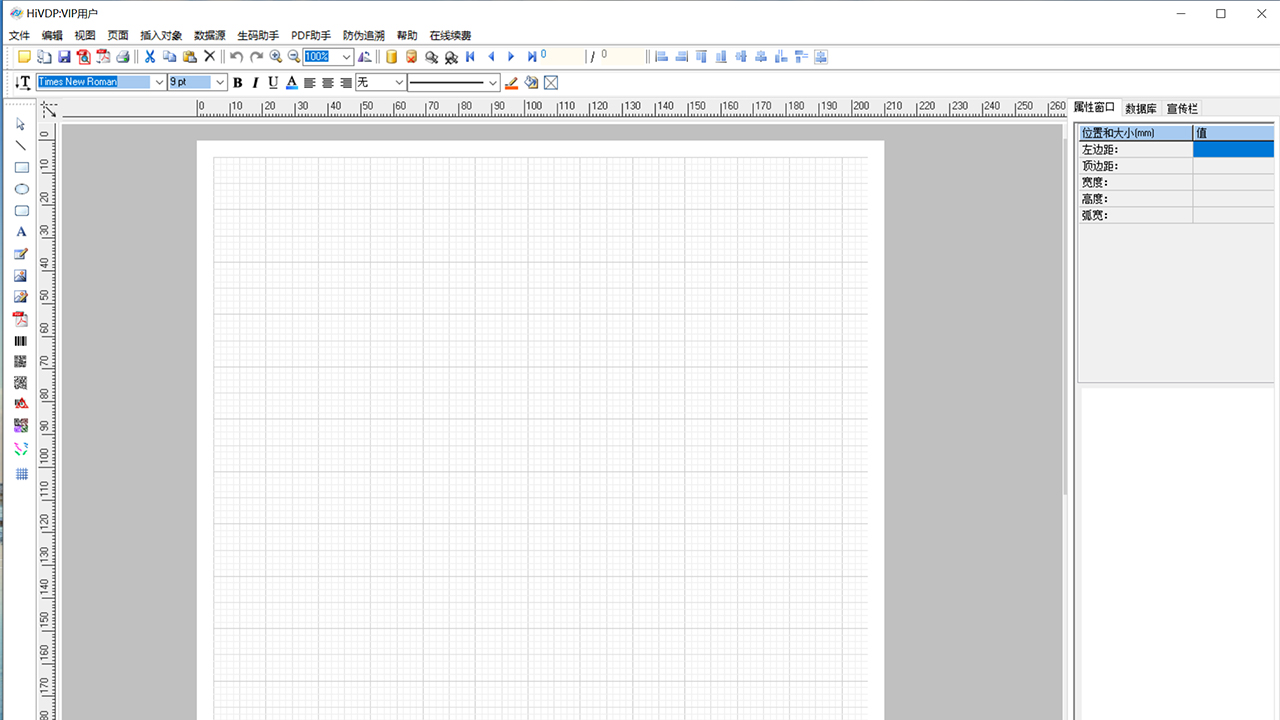The image size is (1280, 720).
Task: Zoom in with the magnifier plus icon
Action: tap(276, 57)
